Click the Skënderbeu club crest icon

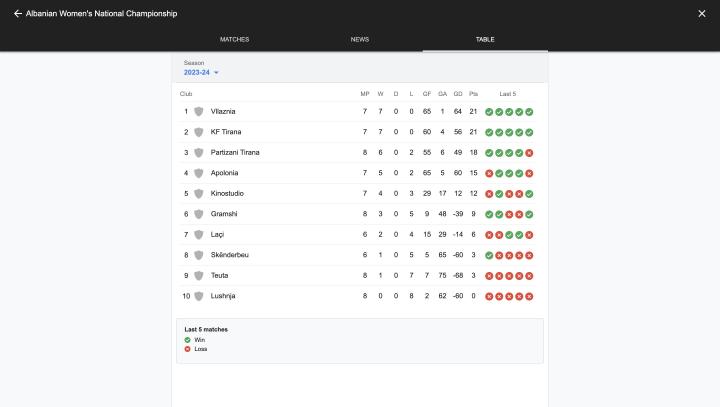(199, 255)
